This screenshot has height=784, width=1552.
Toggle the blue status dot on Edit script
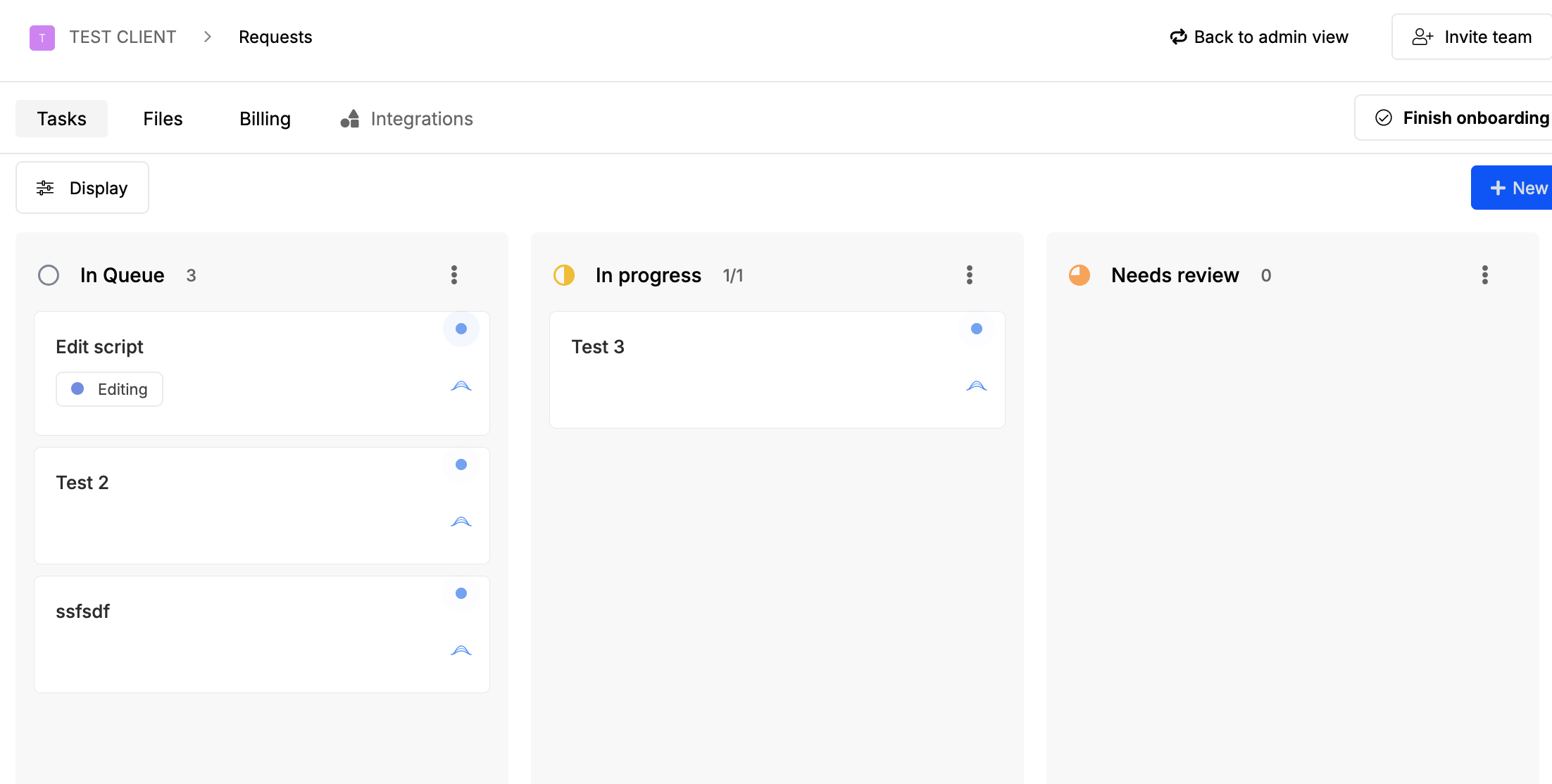(x=461, y=329)
